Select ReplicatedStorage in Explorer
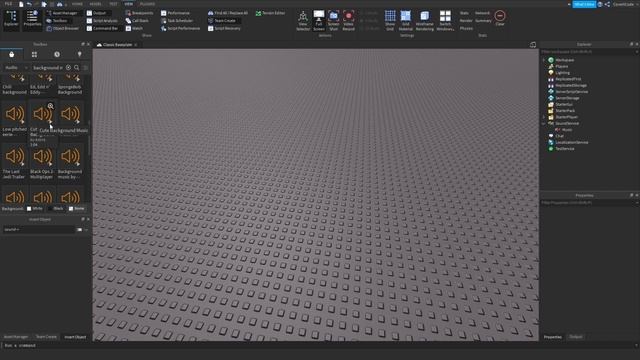This screenshot has width=640, height=360. pos(571,85)
